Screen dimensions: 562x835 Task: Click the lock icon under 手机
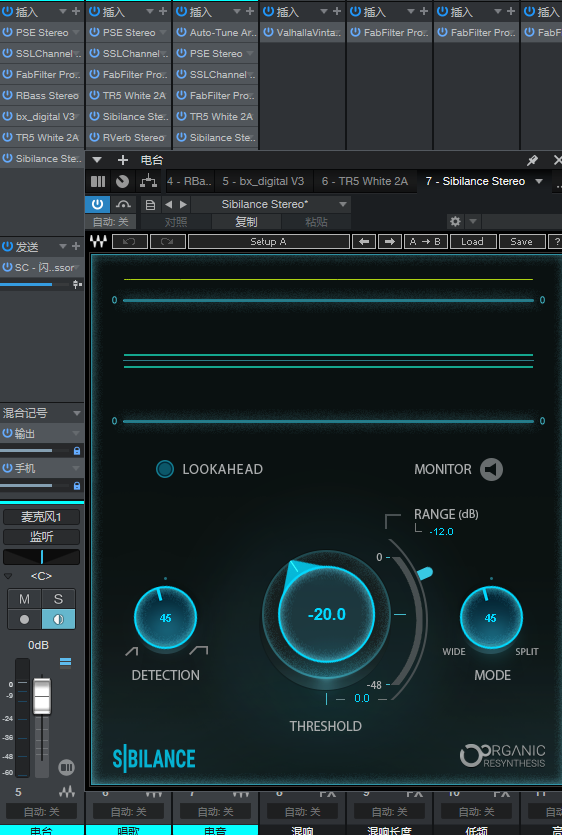coord(77,486)
